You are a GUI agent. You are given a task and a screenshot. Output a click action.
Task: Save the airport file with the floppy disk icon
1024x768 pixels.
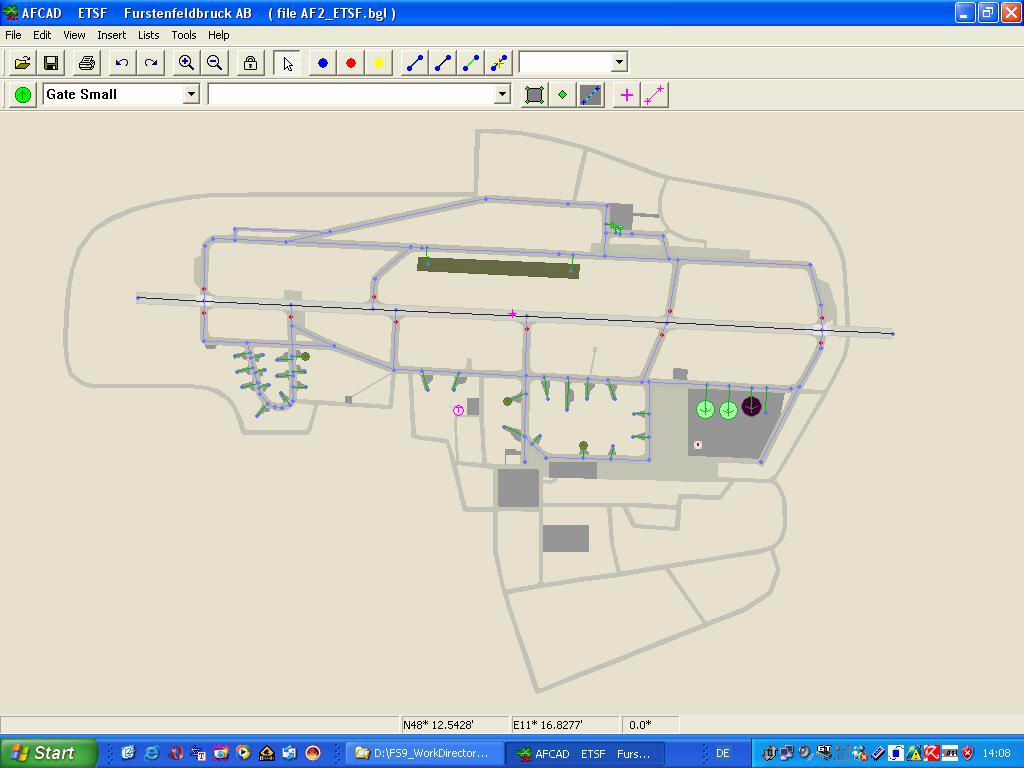tap(50, 63)
